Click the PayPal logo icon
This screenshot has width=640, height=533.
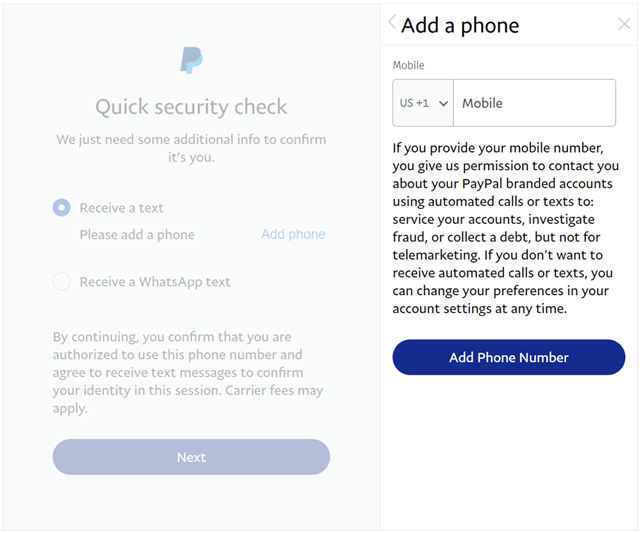point(191,60)
